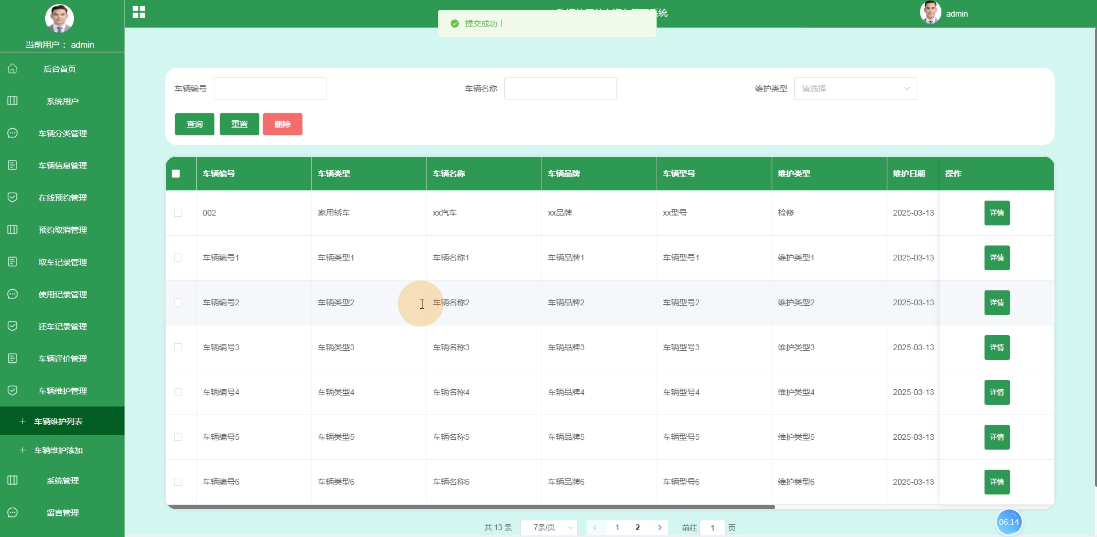
Task: Open 详情 for row 车辆编号4
Action: (997, 392)
